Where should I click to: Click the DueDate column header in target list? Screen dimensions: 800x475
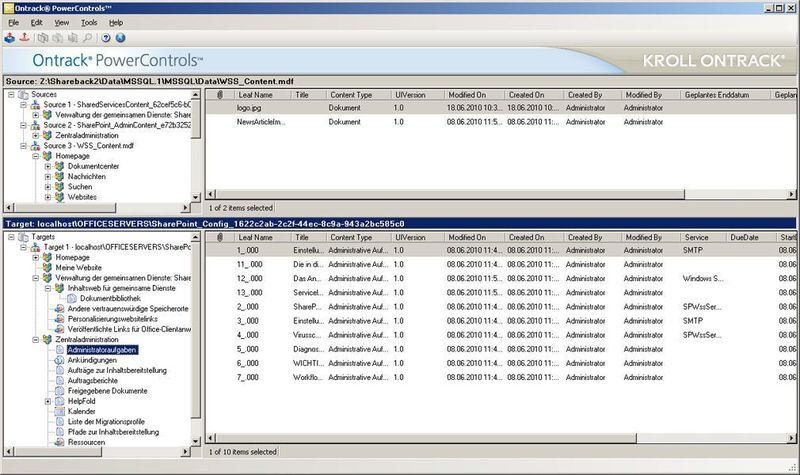[x=751, y=237]
